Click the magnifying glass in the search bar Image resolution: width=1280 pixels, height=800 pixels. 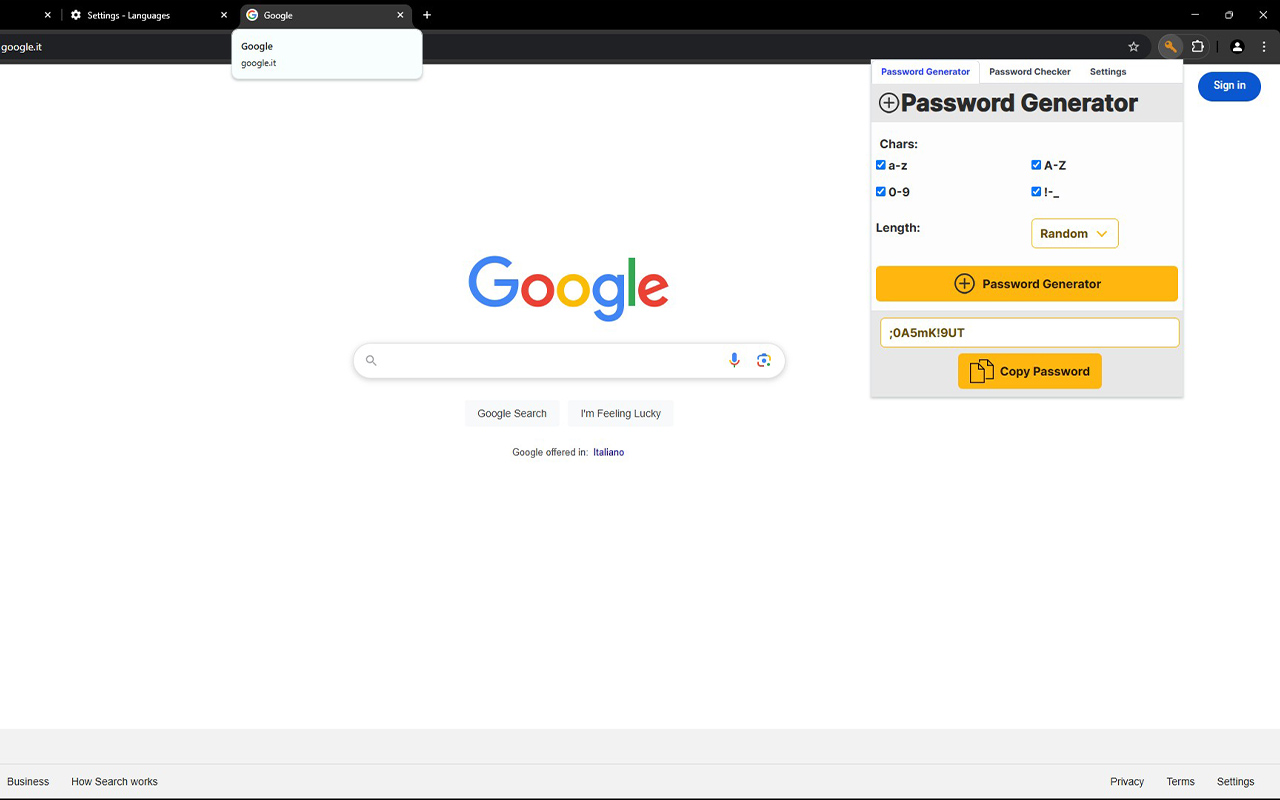pyautogui.click(x=371, y=360)
